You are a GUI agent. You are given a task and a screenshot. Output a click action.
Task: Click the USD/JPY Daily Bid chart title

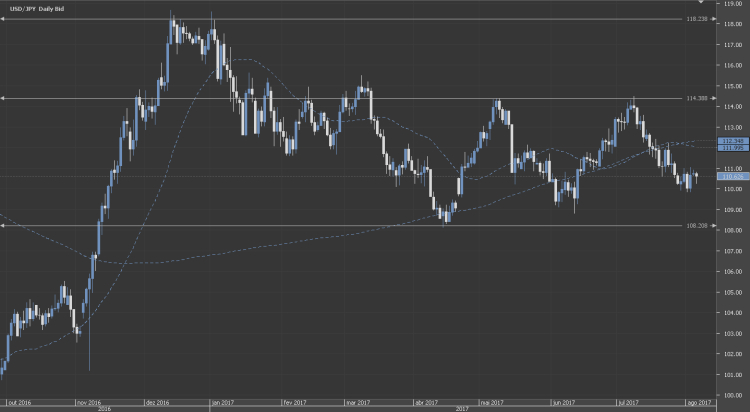coord(37,9)
